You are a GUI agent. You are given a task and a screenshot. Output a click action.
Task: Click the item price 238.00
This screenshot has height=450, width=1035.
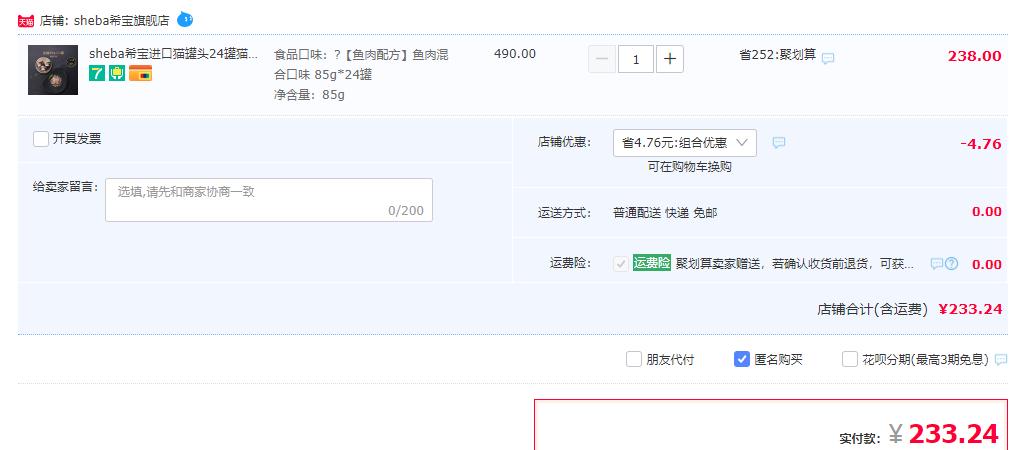(x=974, y=56)
